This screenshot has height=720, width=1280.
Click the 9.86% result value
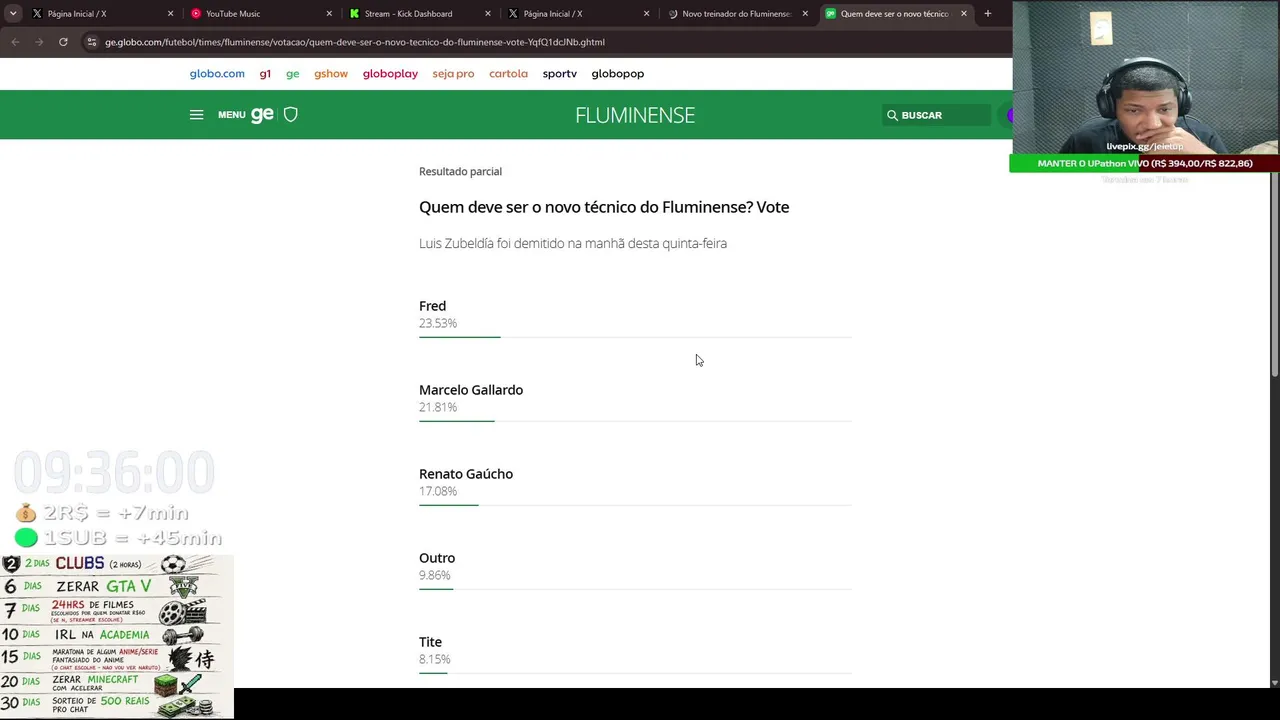pos(435,576)
